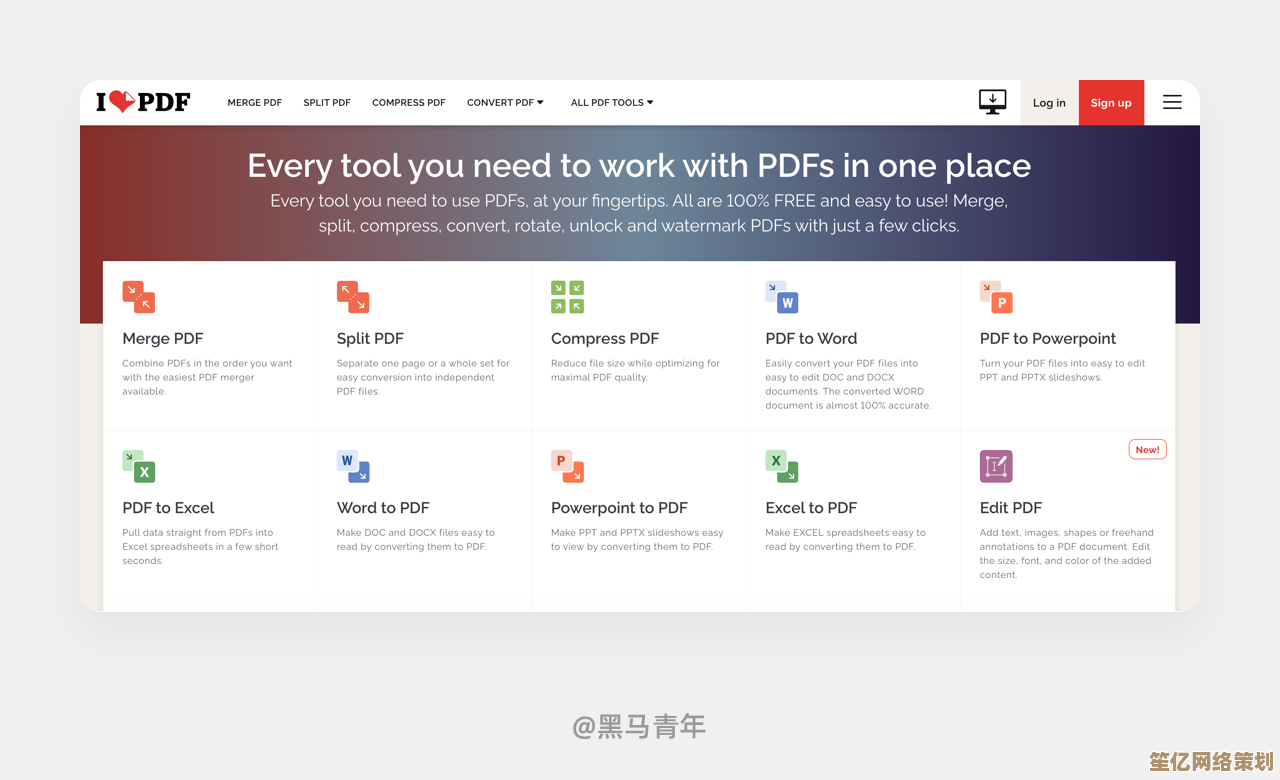This screenshot has width=1280, height=780.
Task: Choose the Compress PDF green arrows icon
Action: (x=567, y=297)
